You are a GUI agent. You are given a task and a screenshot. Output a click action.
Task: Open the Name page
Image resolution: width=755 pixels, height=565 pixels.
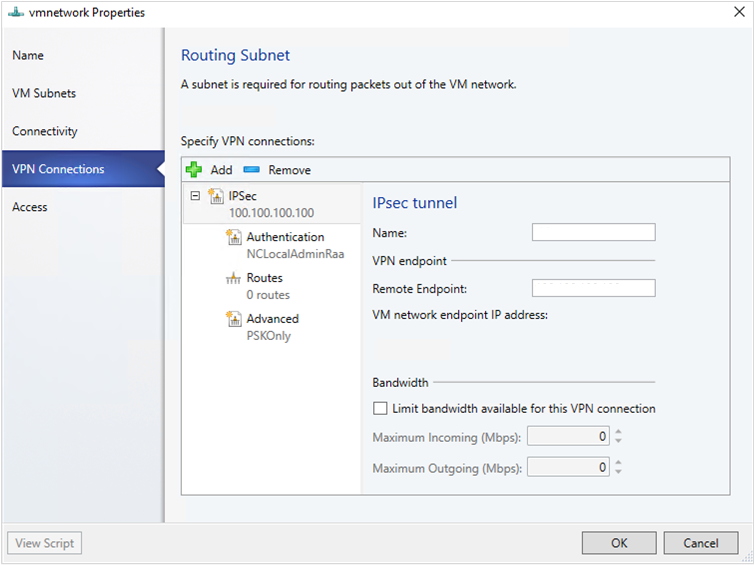coord(28,55)
